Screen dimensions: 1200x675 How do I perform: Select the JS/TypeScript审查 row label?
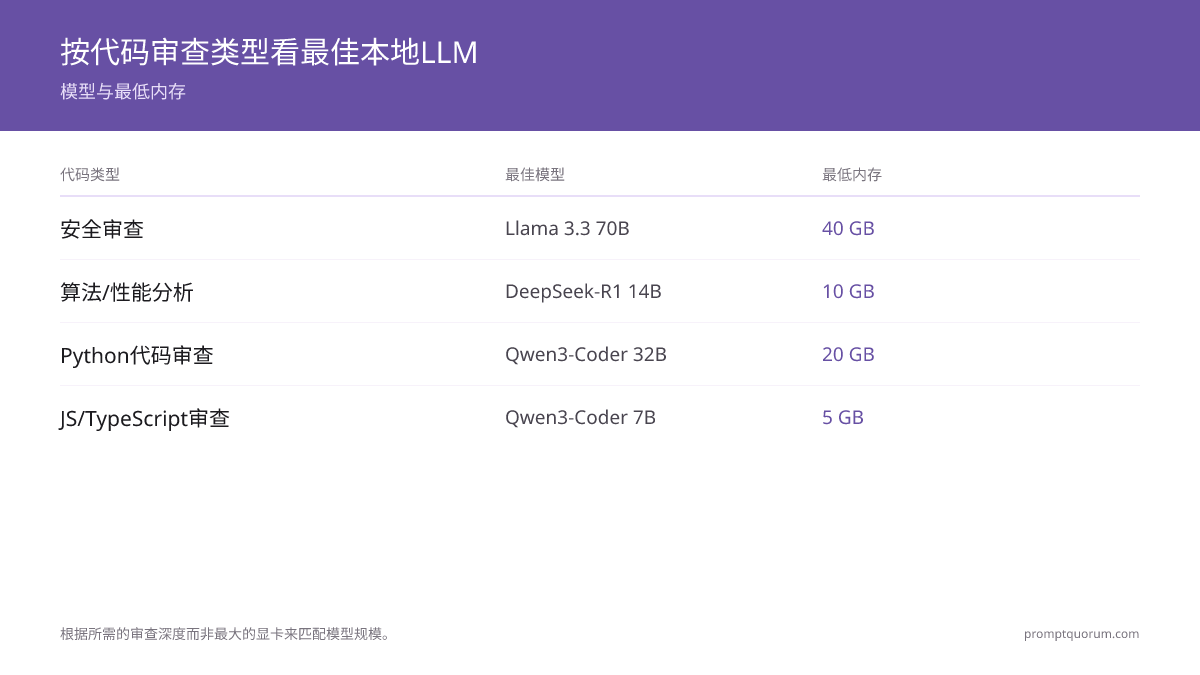click(x=145, y=418)
